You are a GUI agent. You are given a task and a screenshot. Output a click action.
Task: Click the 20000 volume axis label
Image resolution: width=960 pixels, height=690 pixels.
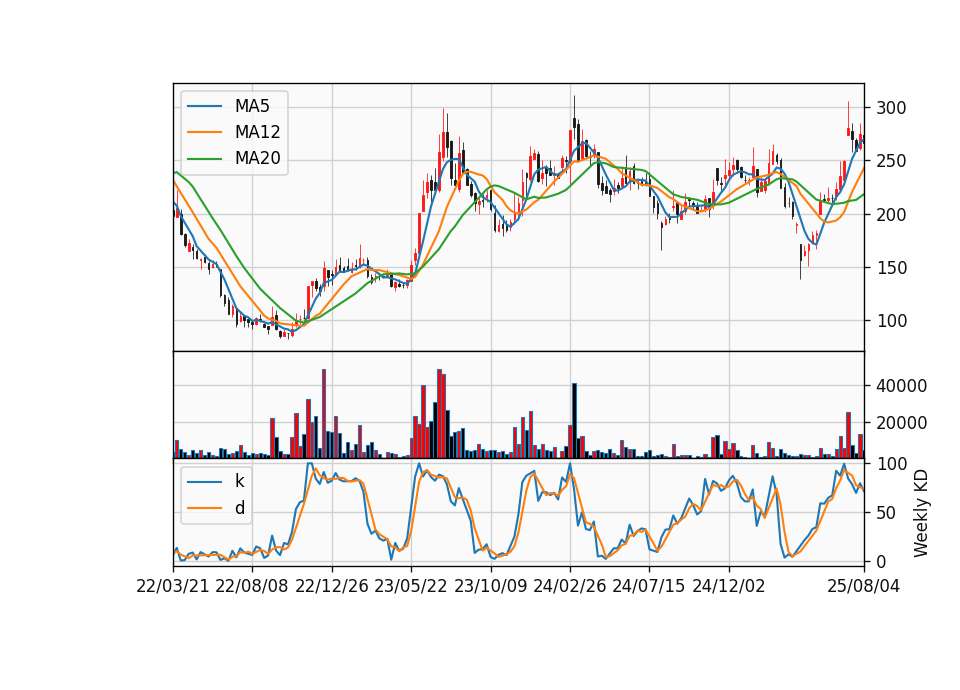click(901, 423)
